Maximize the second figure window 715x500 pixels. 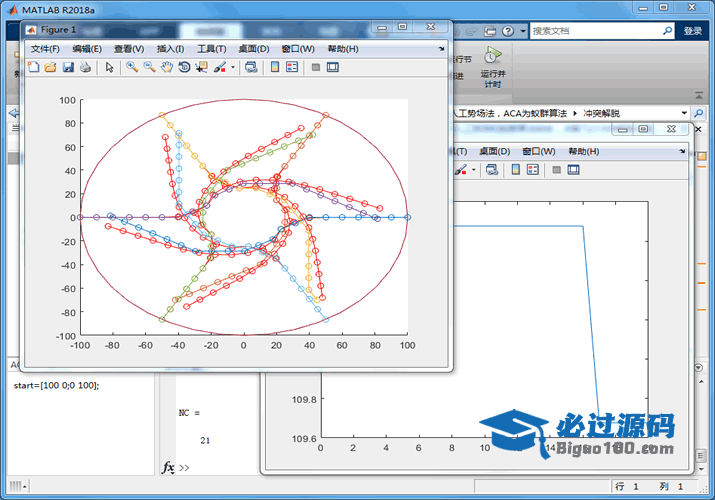click(x=643, y=129)
